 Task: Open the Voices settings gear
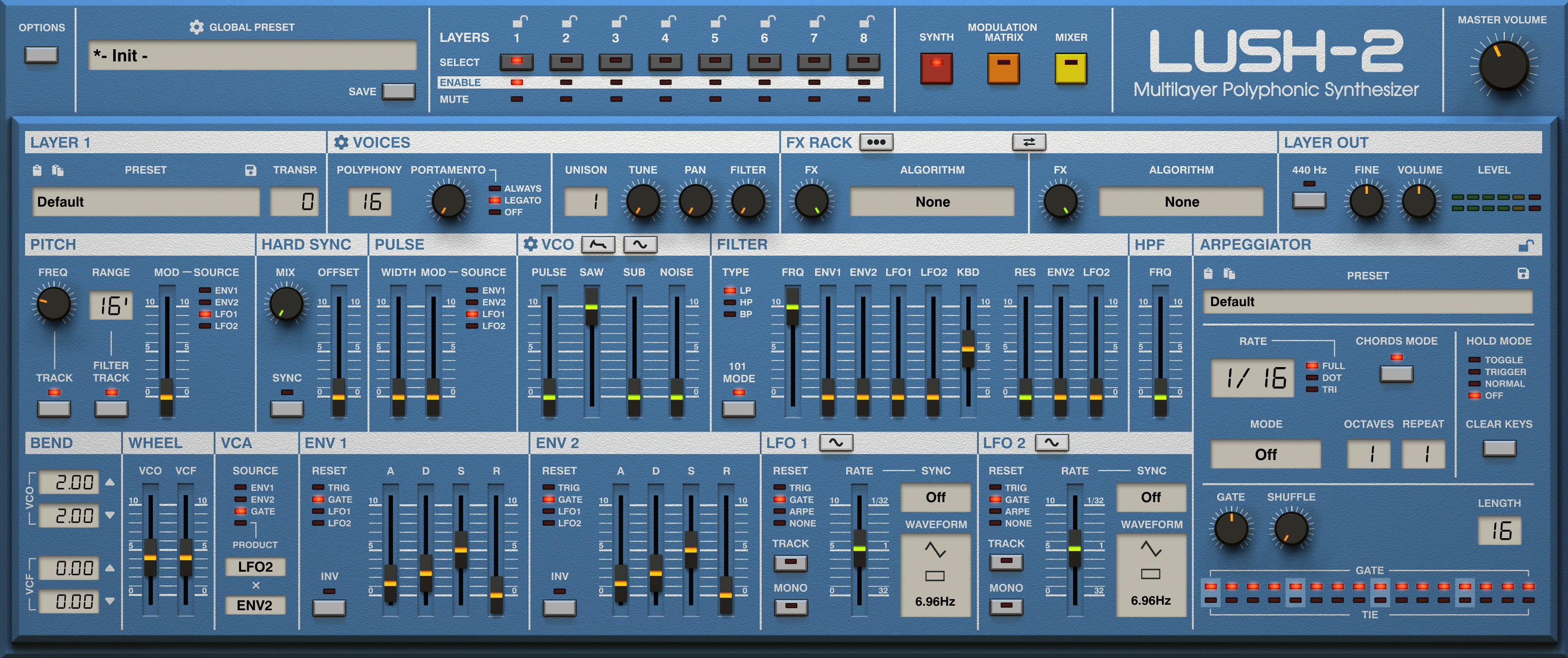[x=341, y=143]
